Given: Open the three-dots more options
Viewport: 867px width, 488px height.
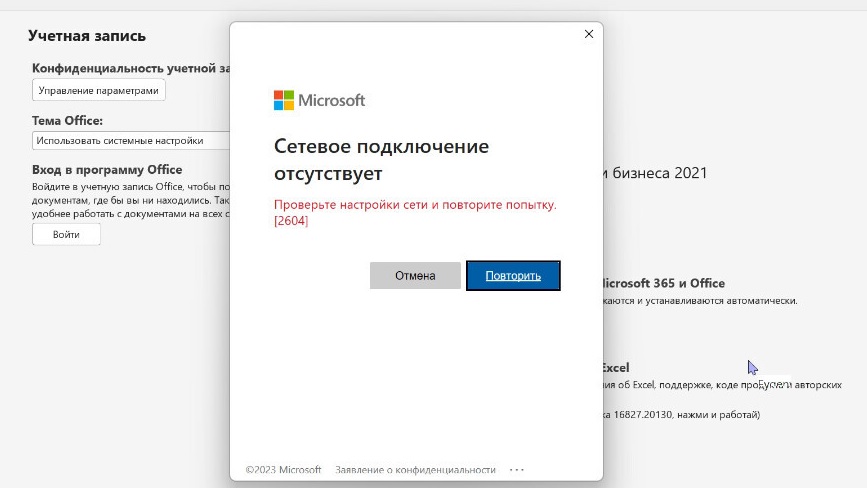Looking at the screenshot, I should 516,470.
